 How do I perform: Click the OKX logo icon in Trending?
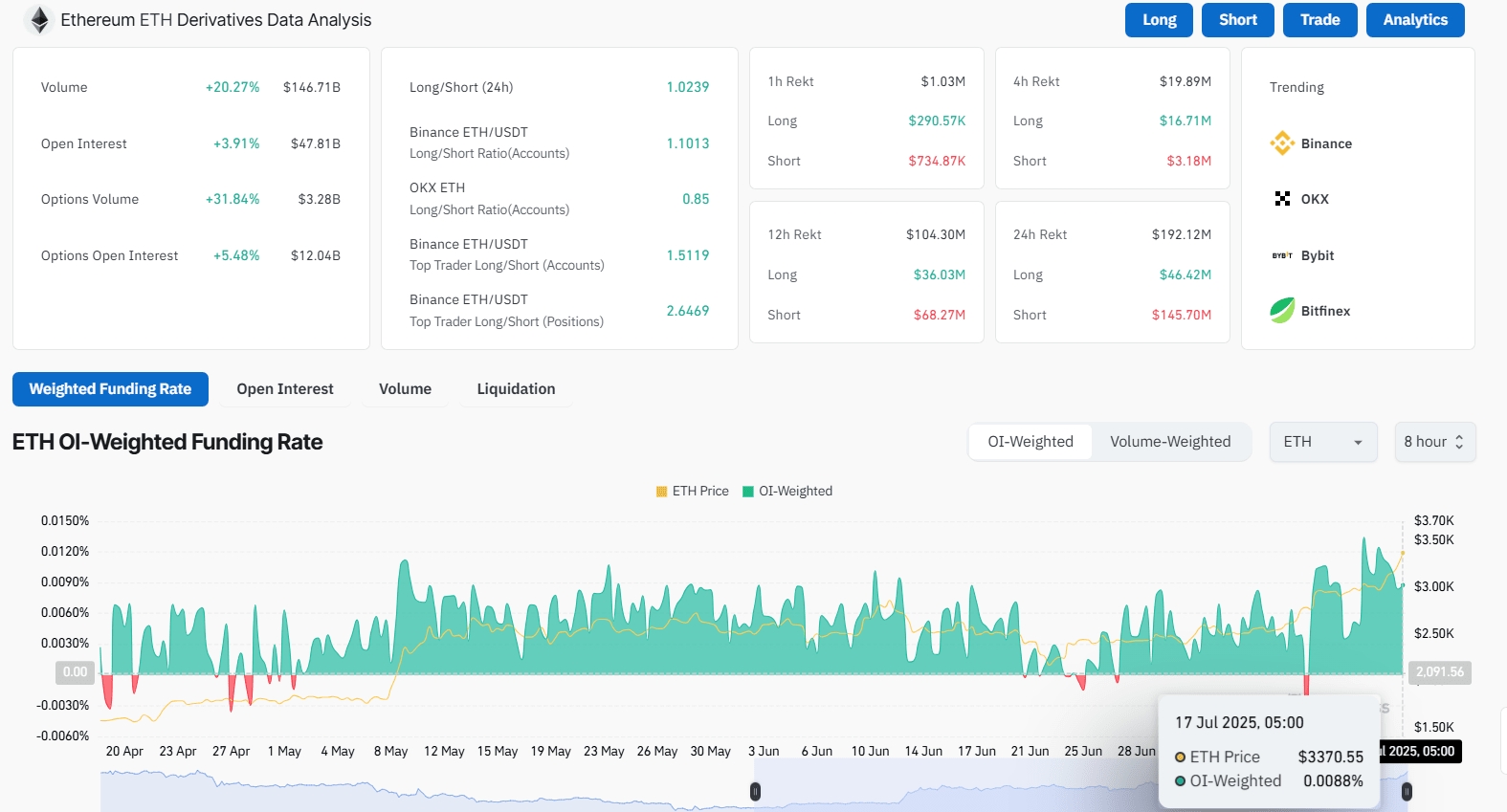click(1282, 199)
